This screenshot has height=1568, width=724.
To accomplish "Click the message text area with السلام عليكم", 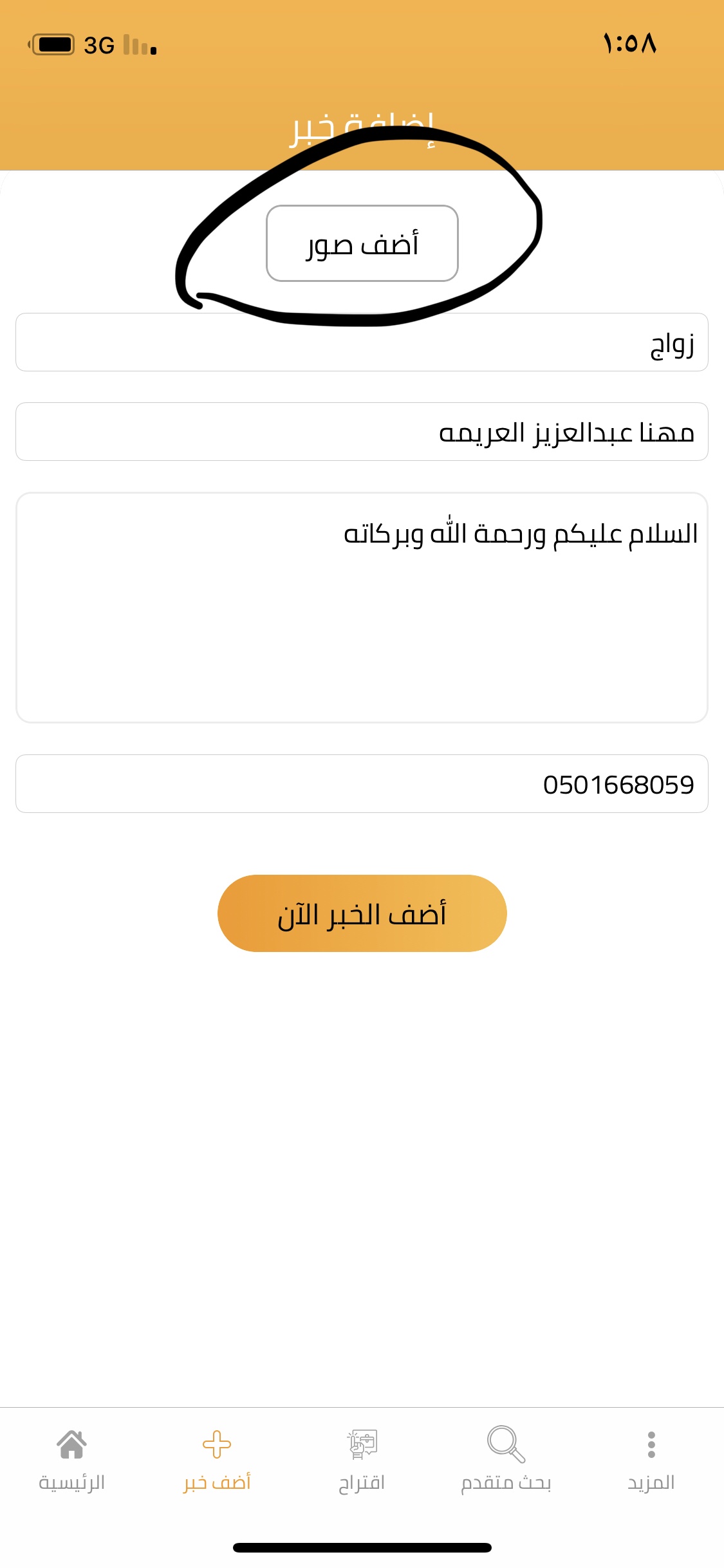I will coord(362,607).
